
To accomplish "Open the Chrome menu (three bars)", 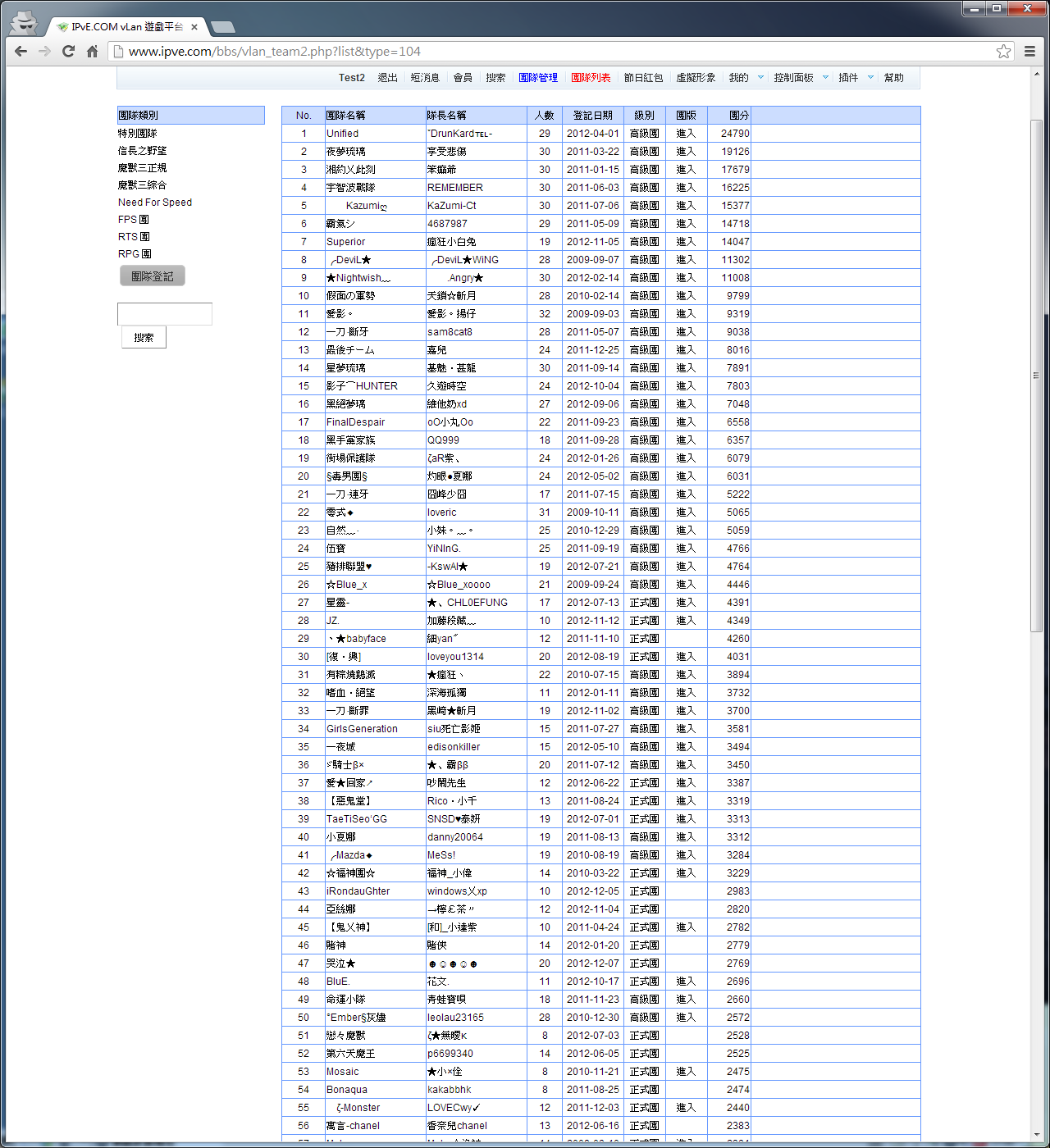I will pyautogui.click(x=1030, y=51).
